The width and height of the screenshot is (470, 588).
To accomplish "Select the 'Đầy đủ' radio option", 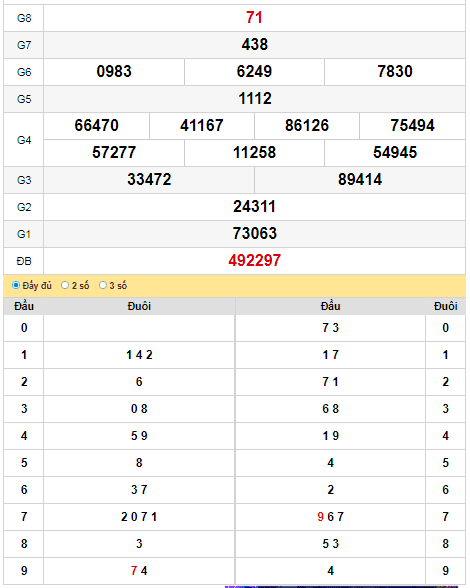I will pos(16,285).
